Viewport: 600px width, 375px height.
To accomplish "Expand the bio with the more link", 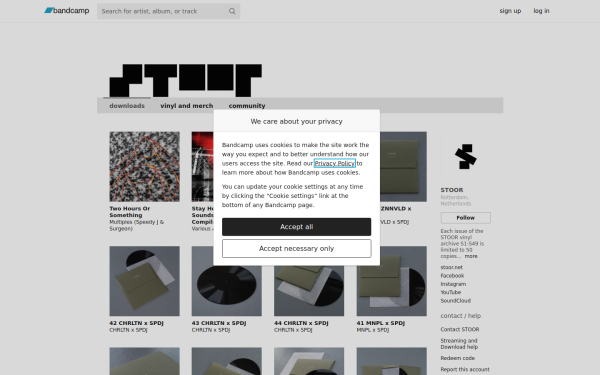I will pyautogui.click(x=471, y=256).
